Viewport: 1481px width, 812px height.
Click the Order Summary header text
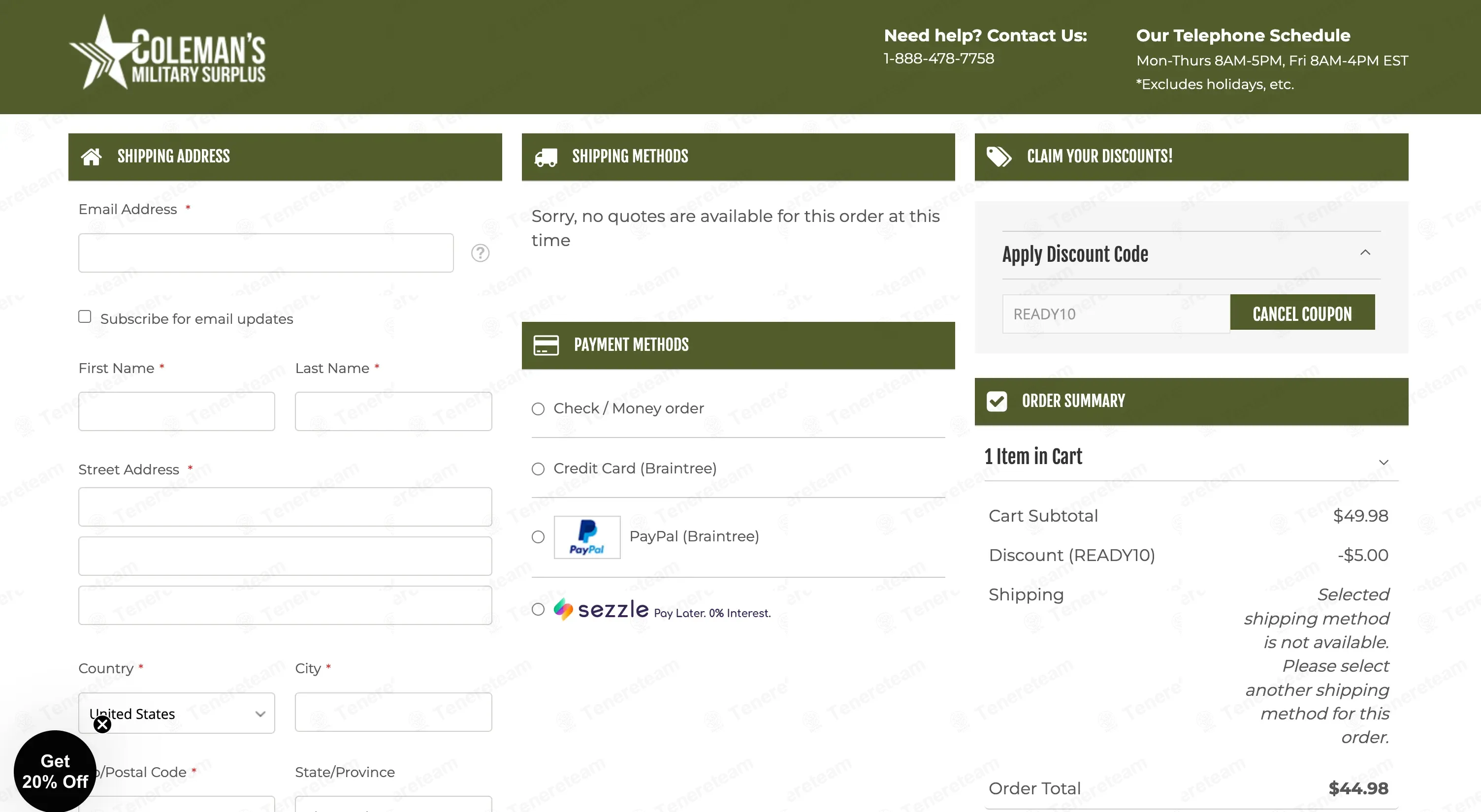tap(1073, 401)
